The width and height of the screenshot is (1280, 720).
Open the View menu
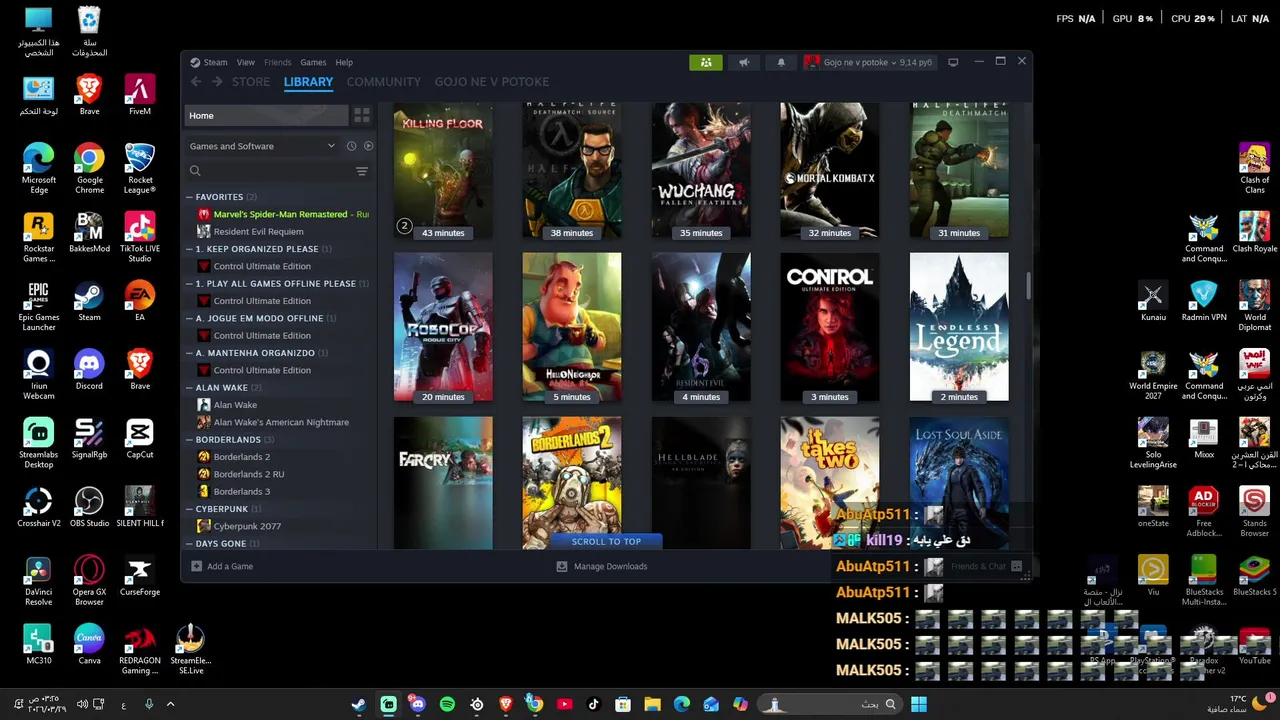pyautogui.click(x=246, y=62)
